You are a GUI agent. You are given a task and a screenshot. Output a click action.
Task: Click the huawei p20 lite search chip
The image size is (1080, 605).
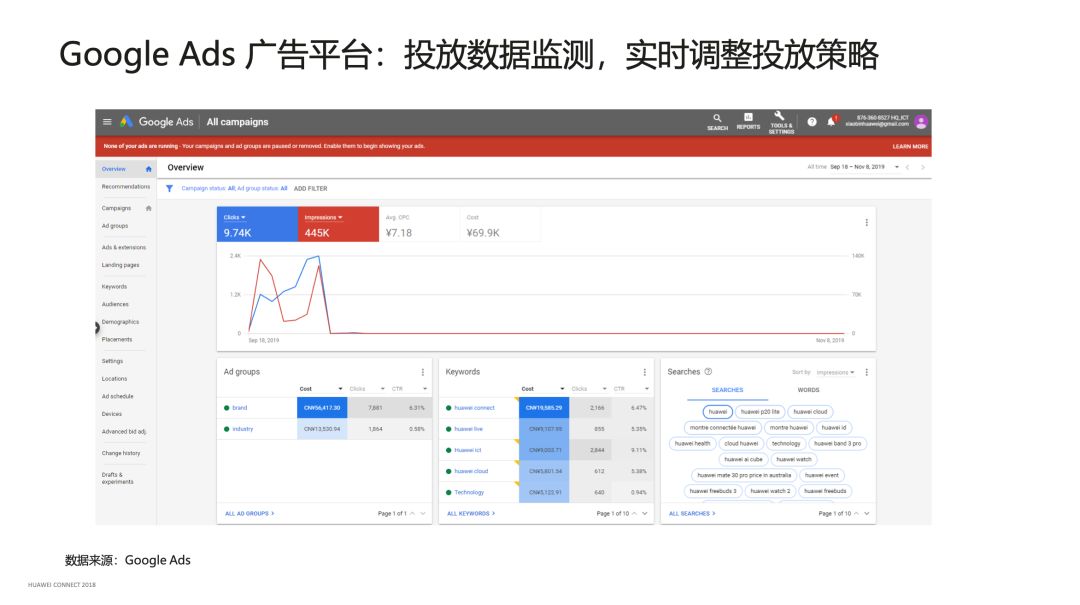tap(760, 412)
